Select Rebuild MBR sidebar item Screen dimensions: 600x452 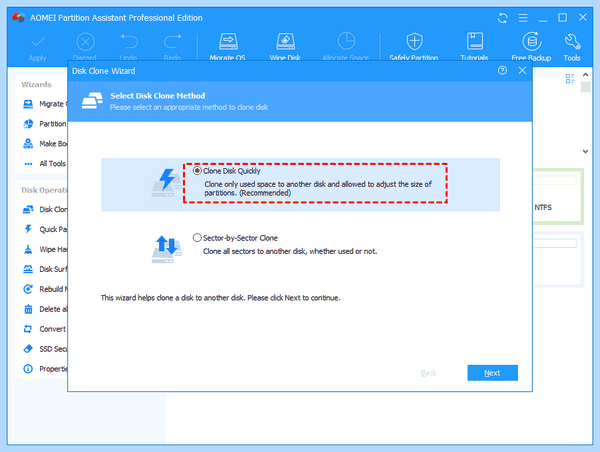45,289
